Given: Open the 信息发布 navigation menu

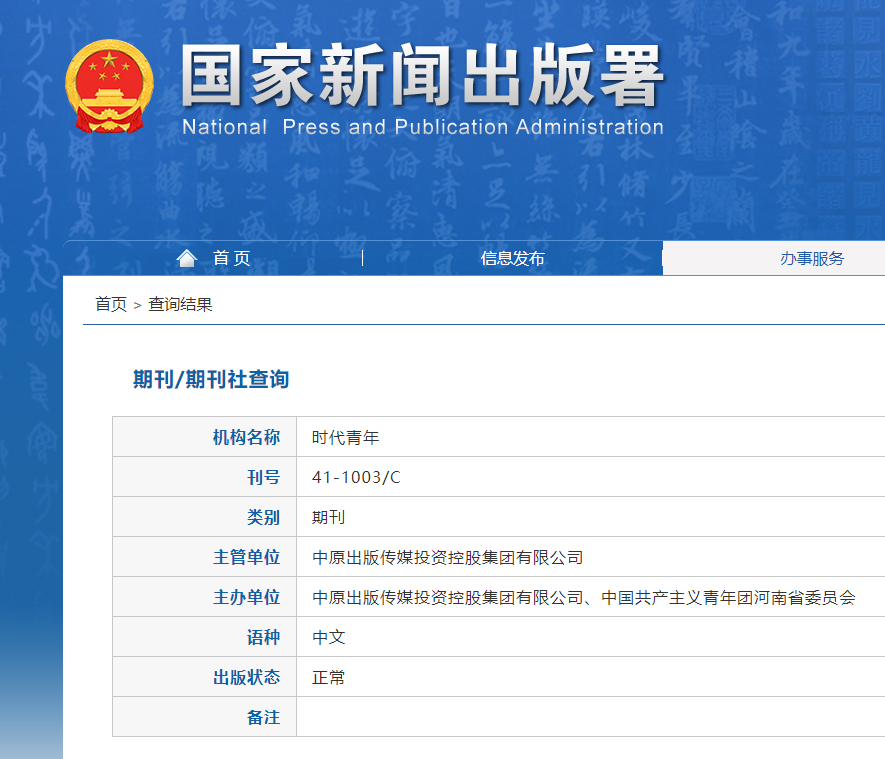Looking at the screenshot, I should click(x=512, y=258).
